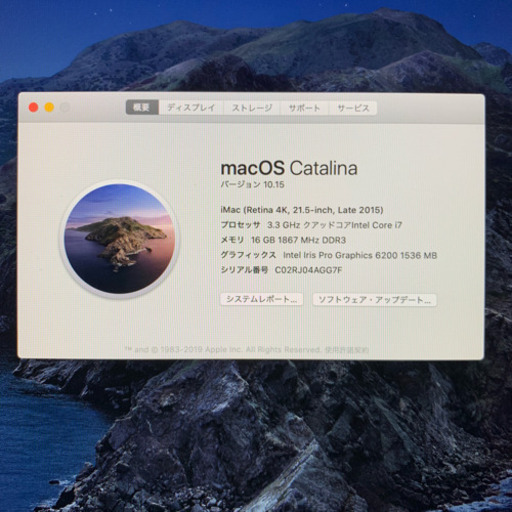Click ソフトウェア・アップデート button
Image resolution: width=512 pixels, height=512 pixels.
[374, 300]
